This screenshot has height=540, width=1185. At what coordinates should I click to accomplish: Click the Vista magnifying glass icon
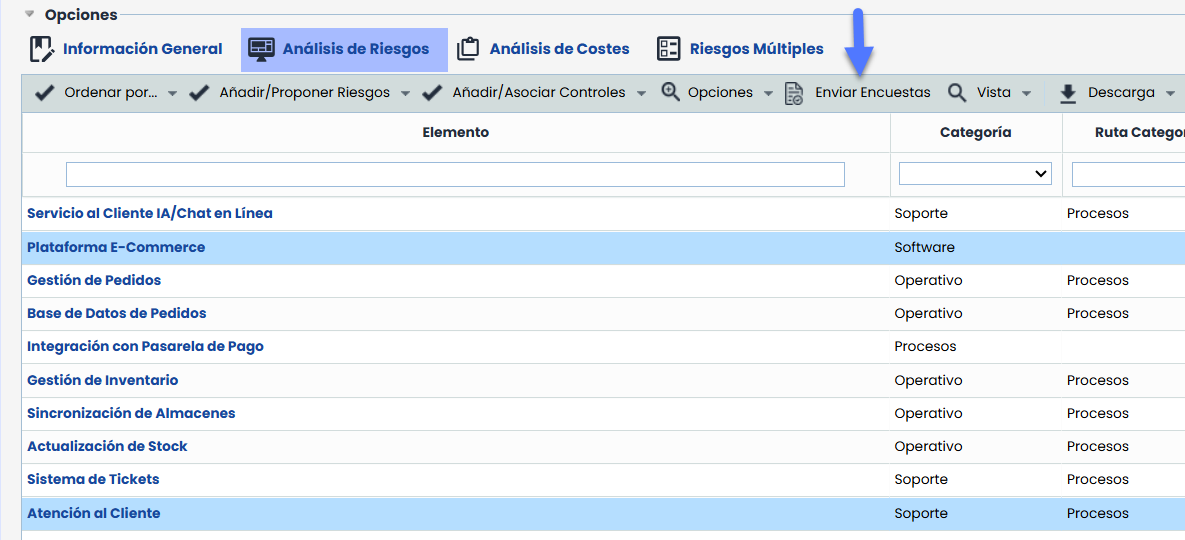click(x=957, y=93)
